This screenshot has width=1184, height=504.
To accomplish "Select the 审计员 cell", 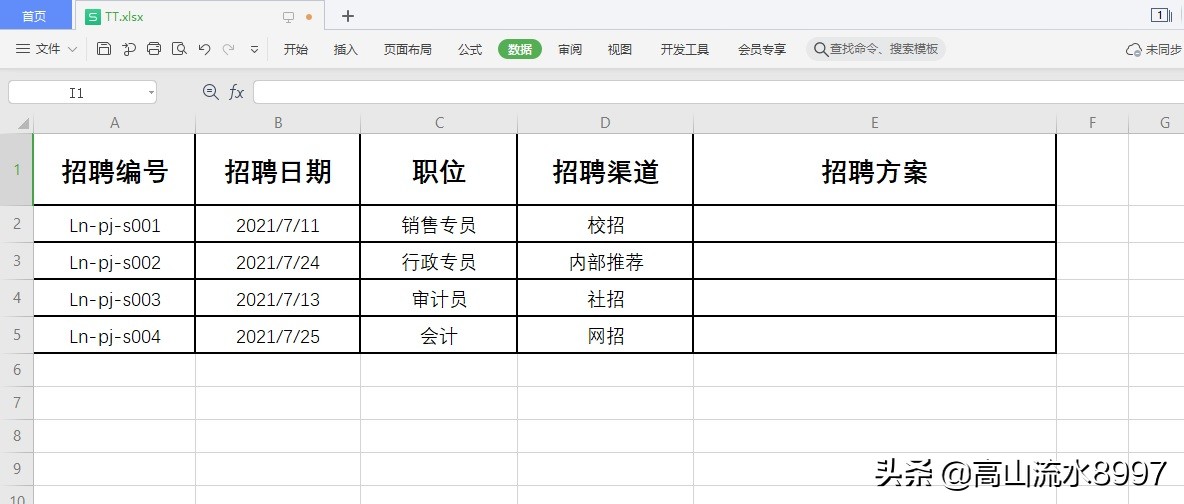I will [439, 299].
